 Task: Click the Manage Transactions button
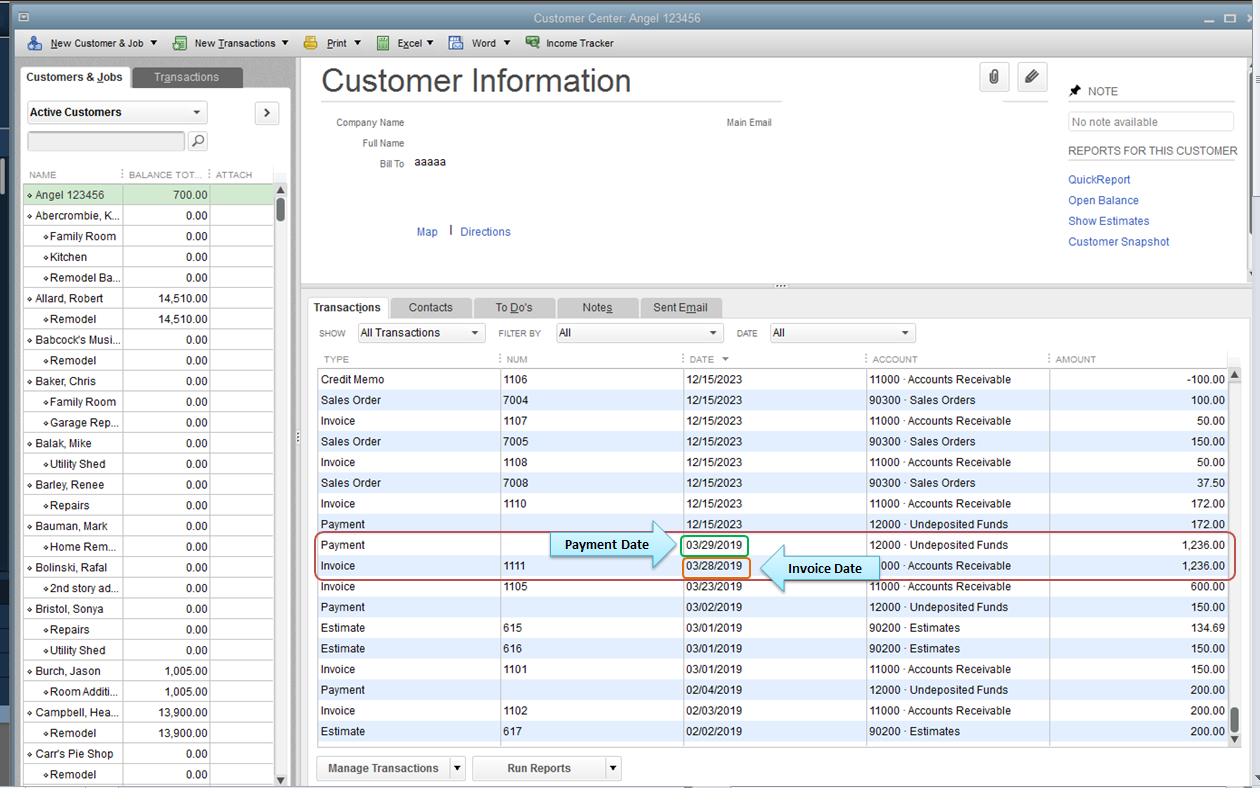coord(383,768)
